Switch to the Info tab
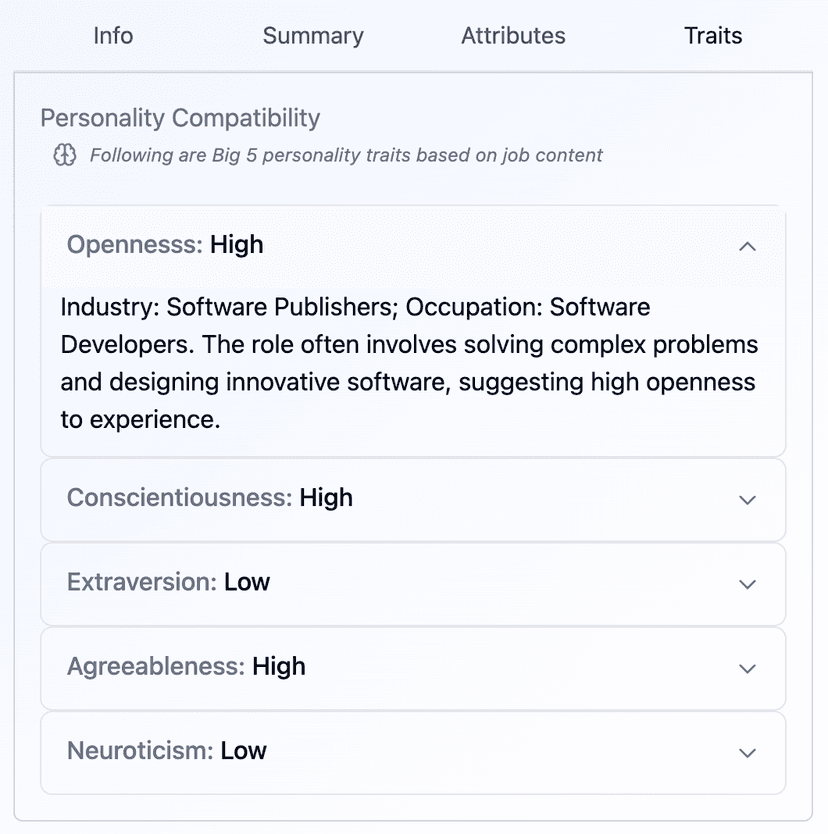The width and height of the screenshot is (828, 834). [113, 36]
